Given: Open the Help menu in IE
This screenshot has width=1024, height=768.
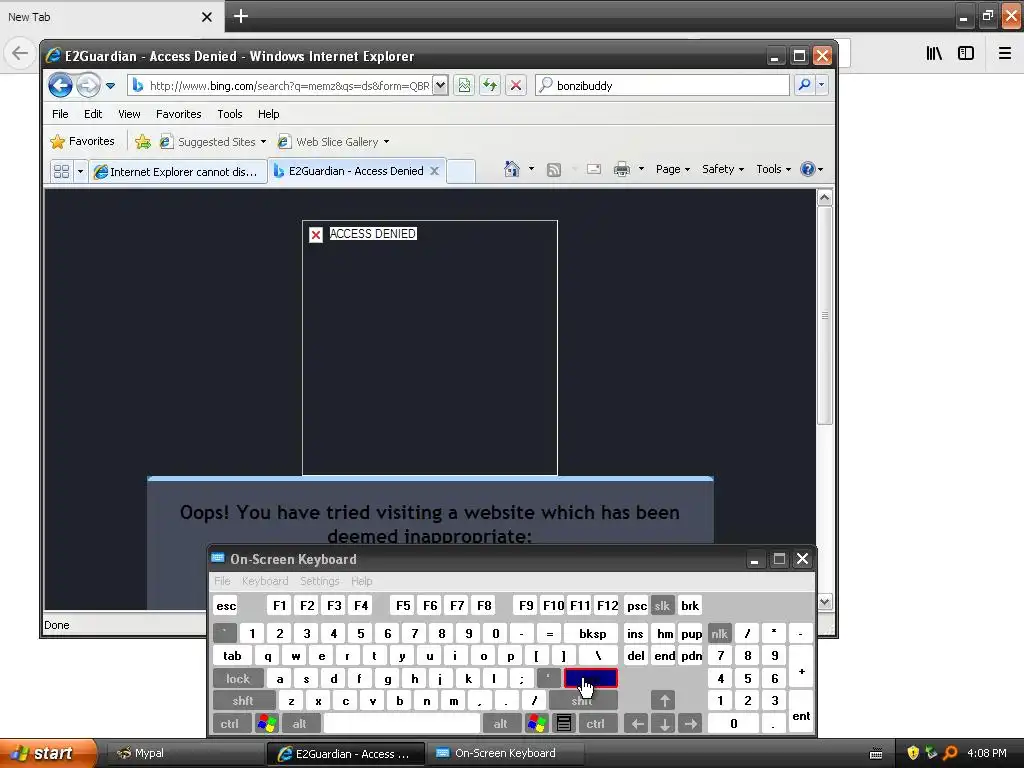Looking at the screenshot, I should (x=268, y=114).
